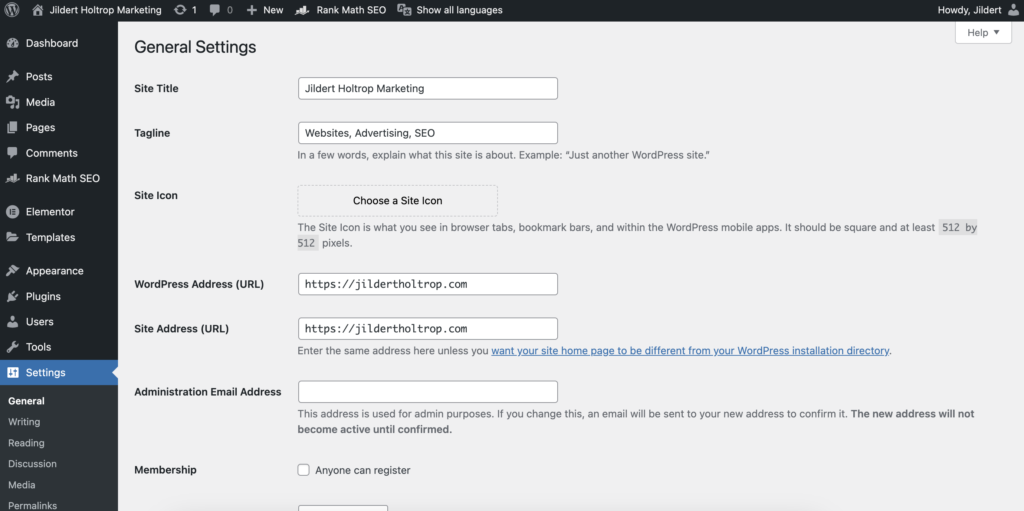Click the WordPress Address URL field
1024x511 pixels.
(x=428, y=284)
